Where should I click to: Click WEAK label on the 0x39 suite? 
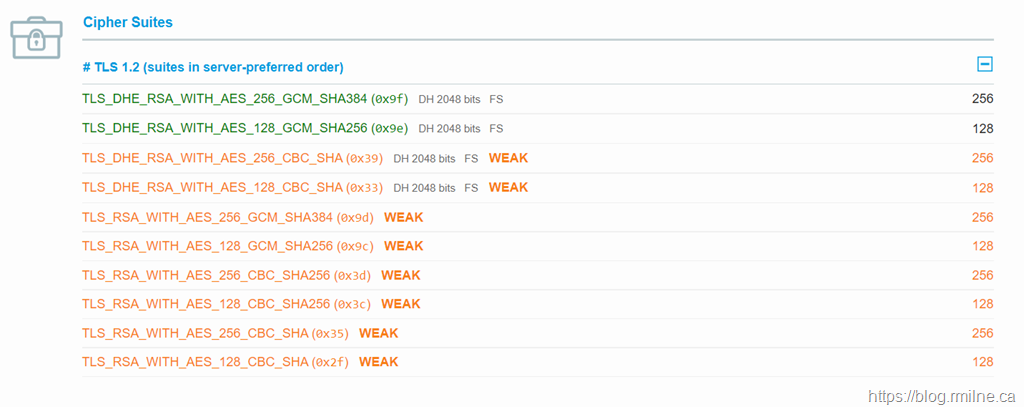pos(508,158)
